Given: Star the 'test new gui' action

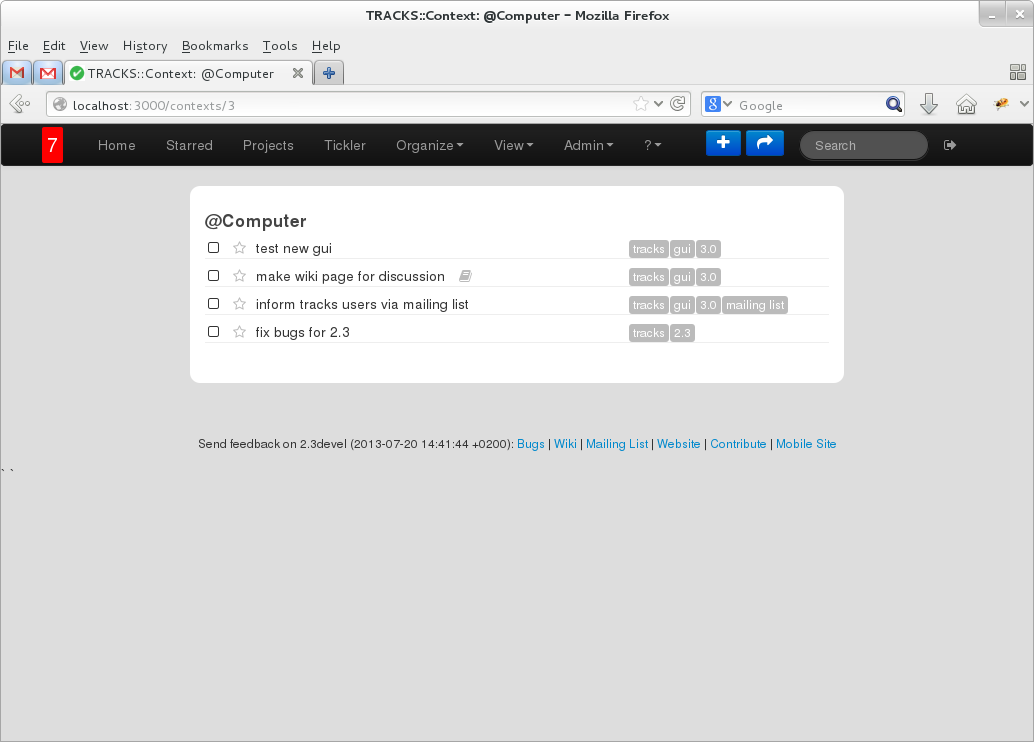Looking at the screenshot, I should tap(239, 248).
